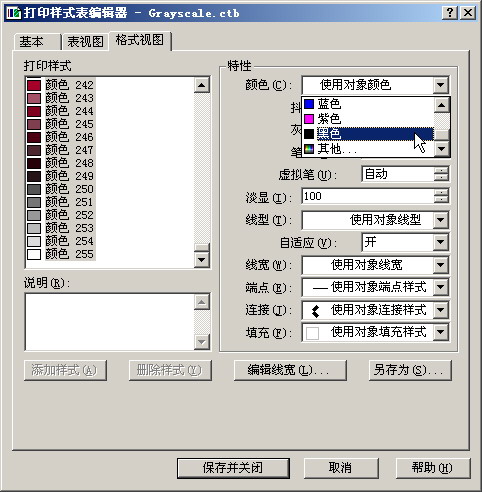
Task: Click the magenta swatch next to 紫色
Action: point(309,119)
